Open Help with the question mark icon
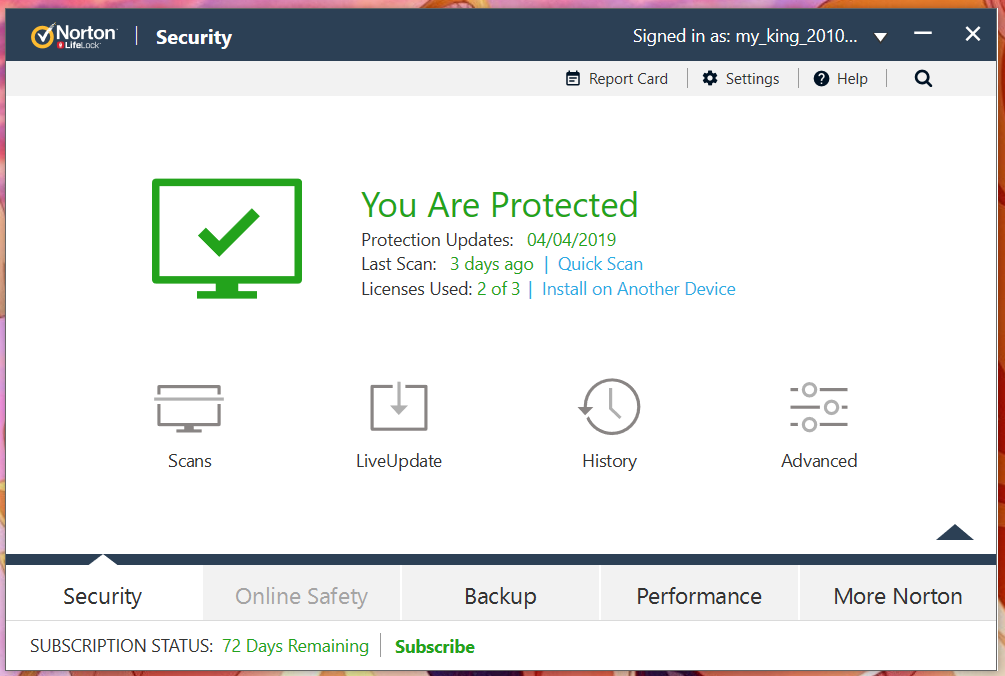 coord(821,79)
